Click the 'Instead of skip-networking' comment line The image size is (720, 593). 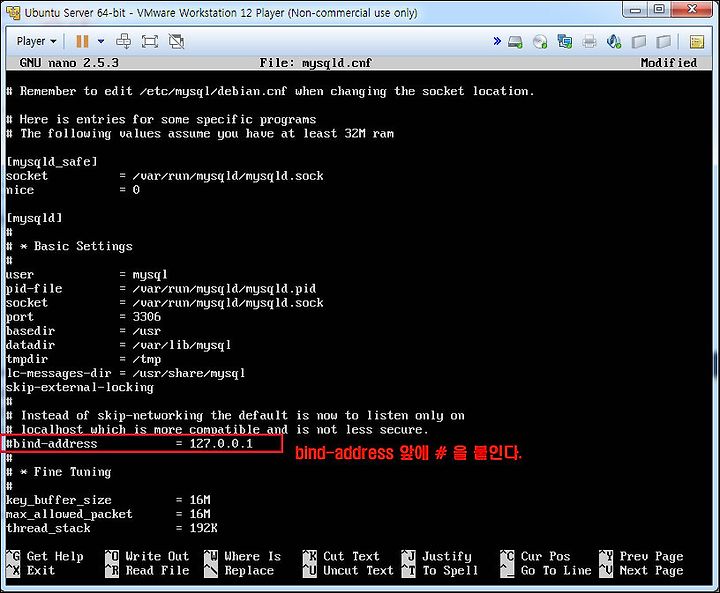[x=235, y=416]
